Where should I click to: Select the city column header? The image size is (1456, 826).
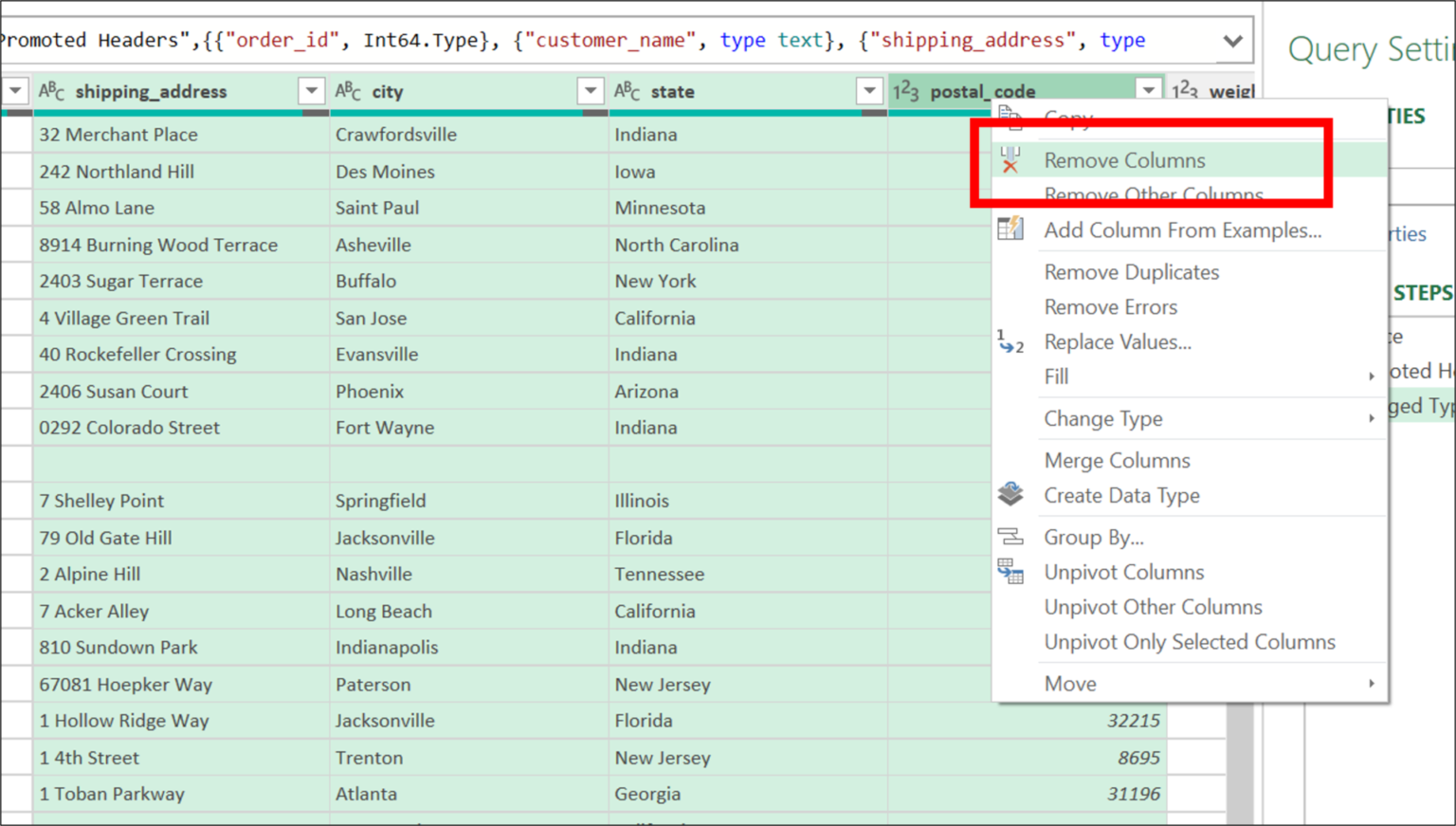click(469, 91)
